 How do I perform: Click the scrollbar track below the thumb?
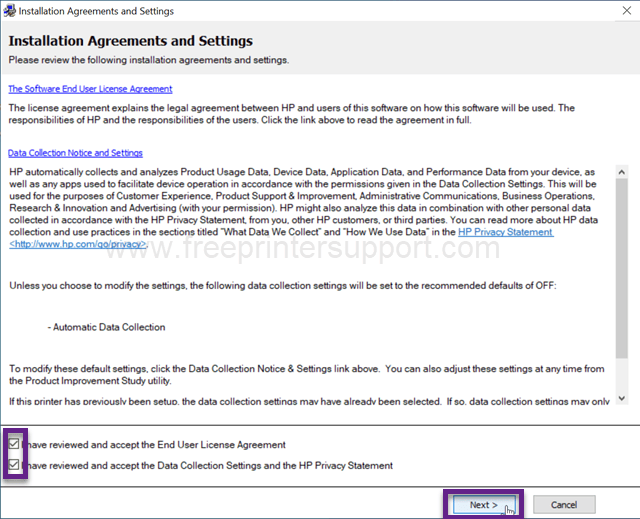tap(622, 375)
